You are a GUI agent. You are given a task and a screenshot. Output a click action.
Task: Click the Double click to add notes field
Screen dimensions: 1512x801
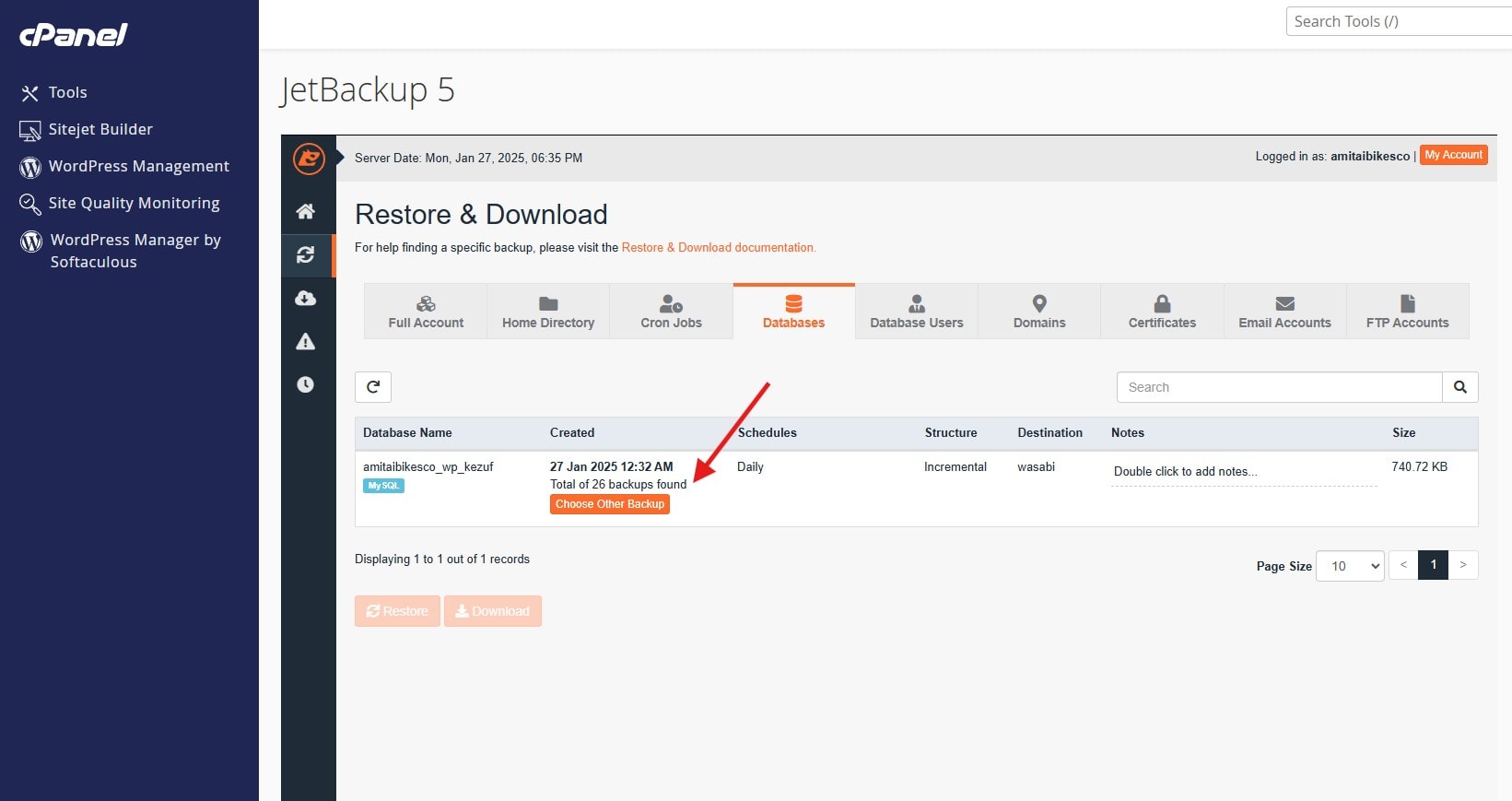point(1244,472)
